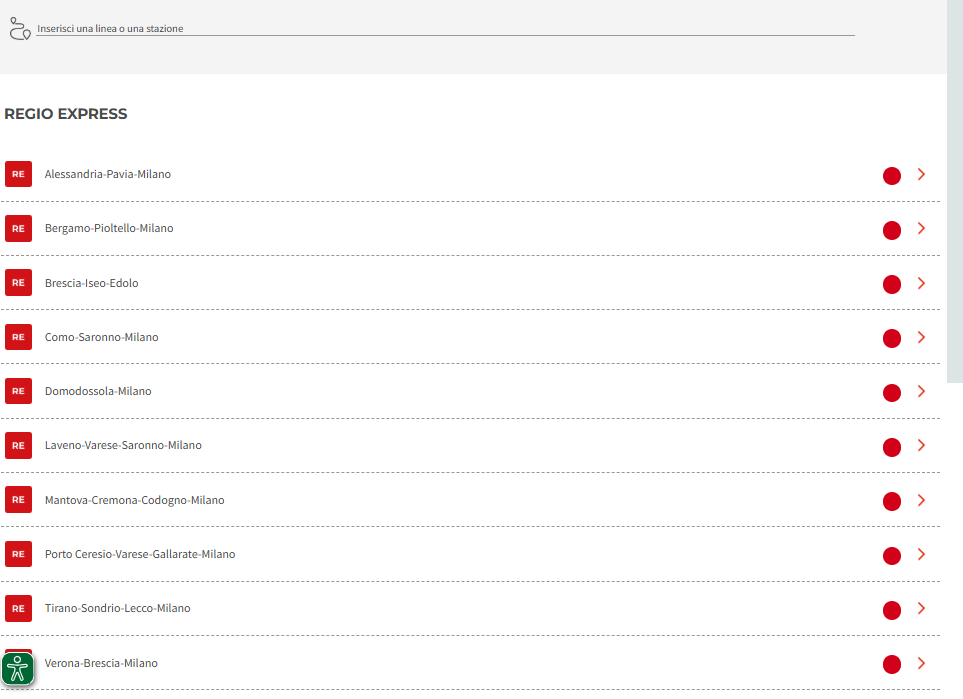
Task: Click the RE badge for Domodossola-Milano
Action: coord(18,391)
